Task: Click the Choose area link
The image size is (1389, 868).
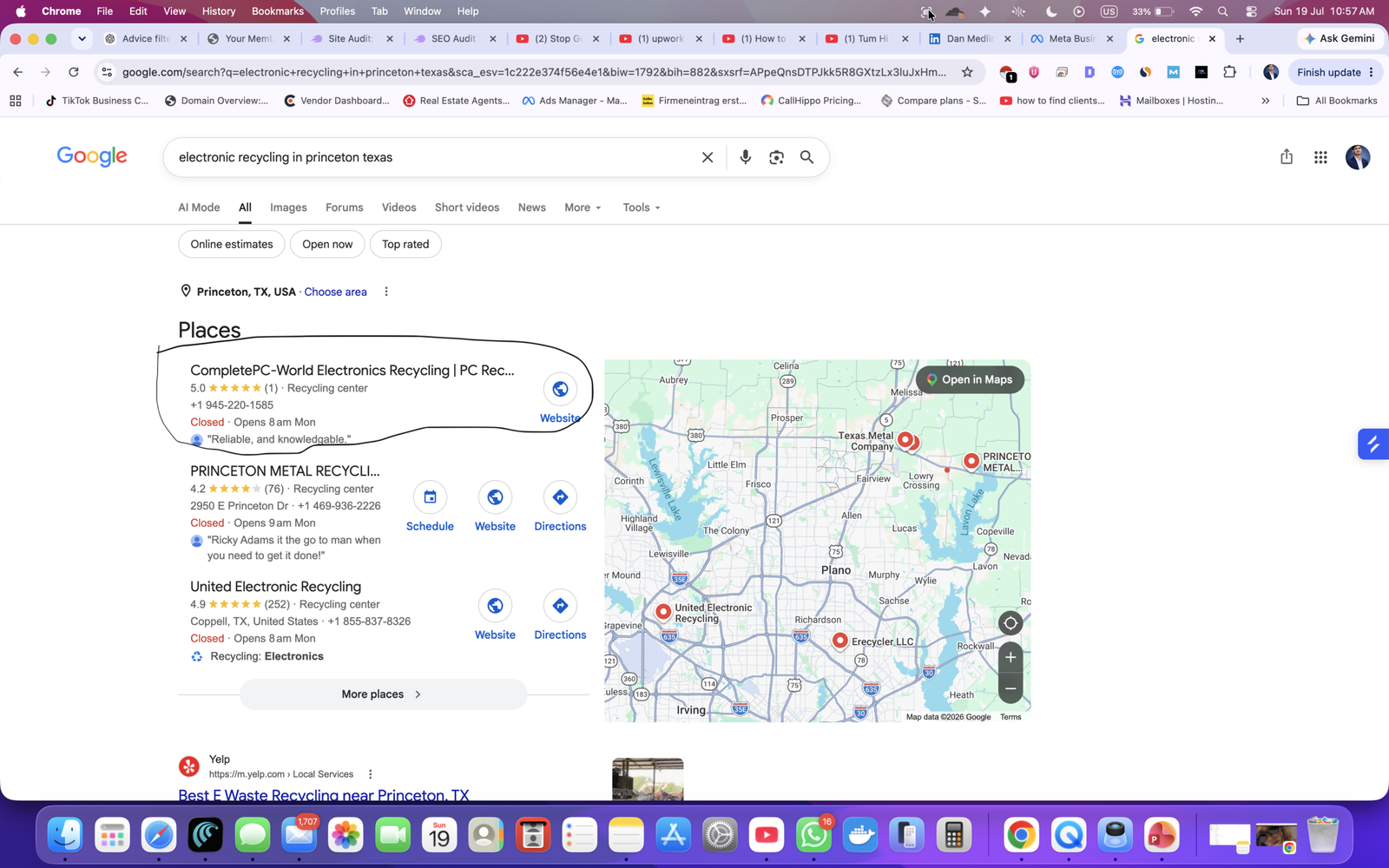Action: 335,292
